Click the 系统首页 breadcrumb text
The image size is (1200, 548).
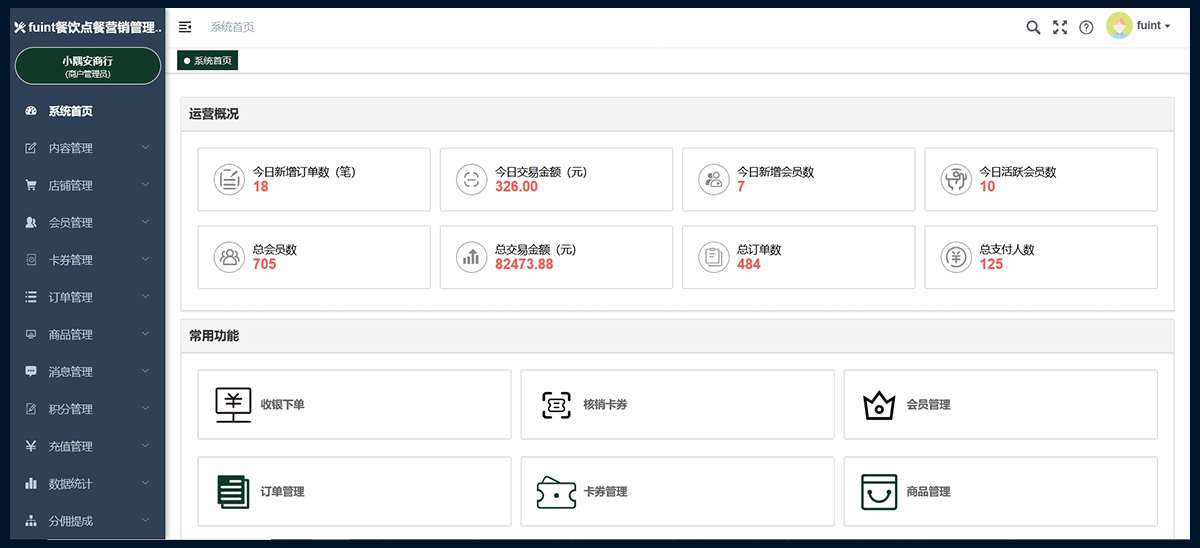[232, 27]
